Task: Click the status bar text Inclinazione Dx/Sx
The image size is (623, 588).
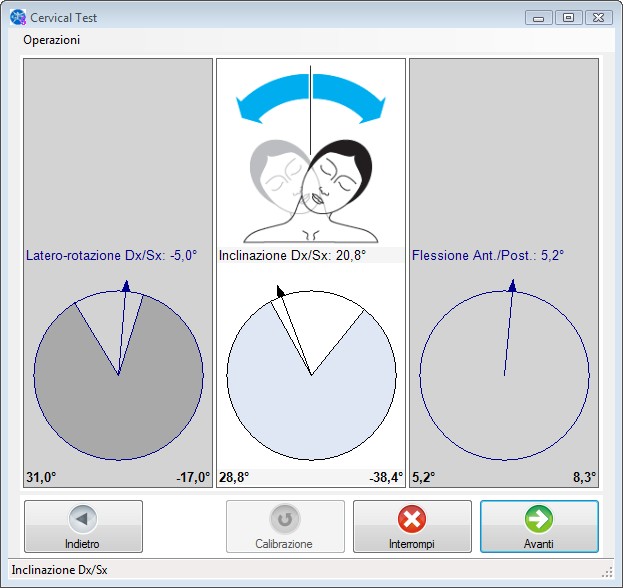Action: 60,570
